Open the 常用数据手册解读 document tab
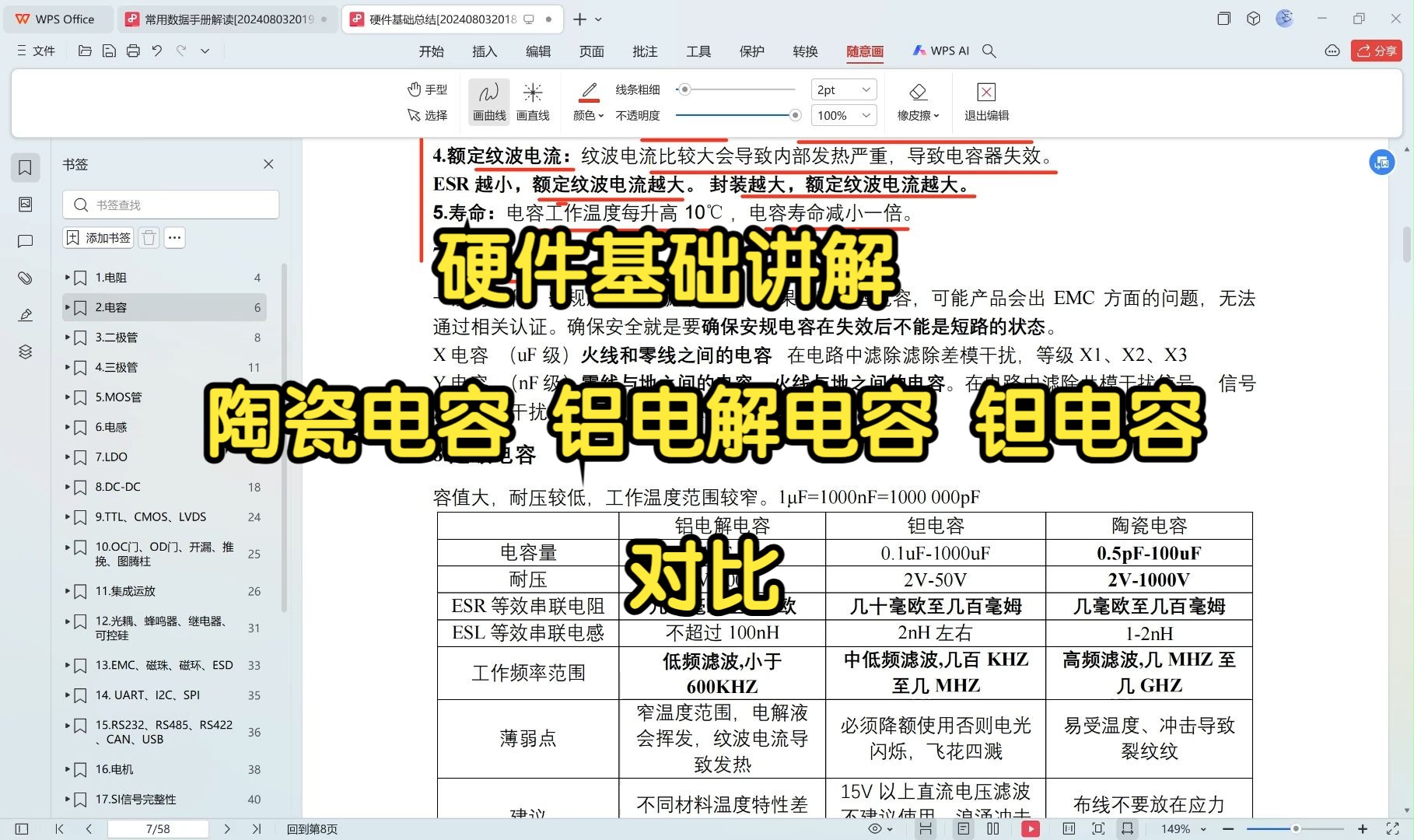 pyautogui.click(x=229, y=19)
